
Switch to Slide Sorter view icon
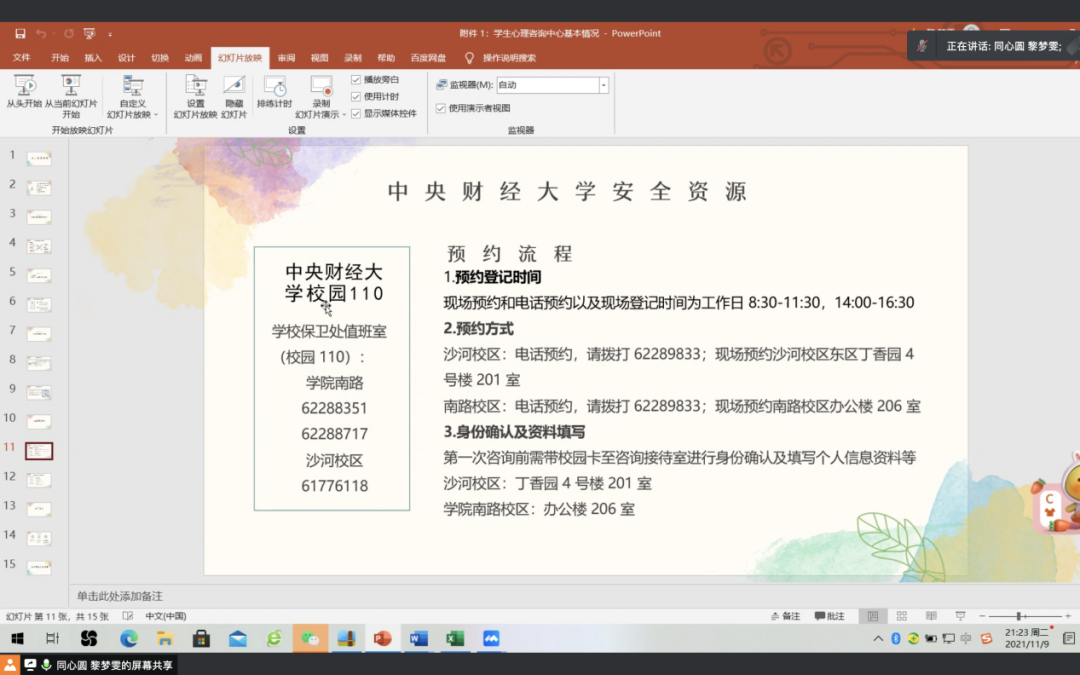tap(902, 616)
